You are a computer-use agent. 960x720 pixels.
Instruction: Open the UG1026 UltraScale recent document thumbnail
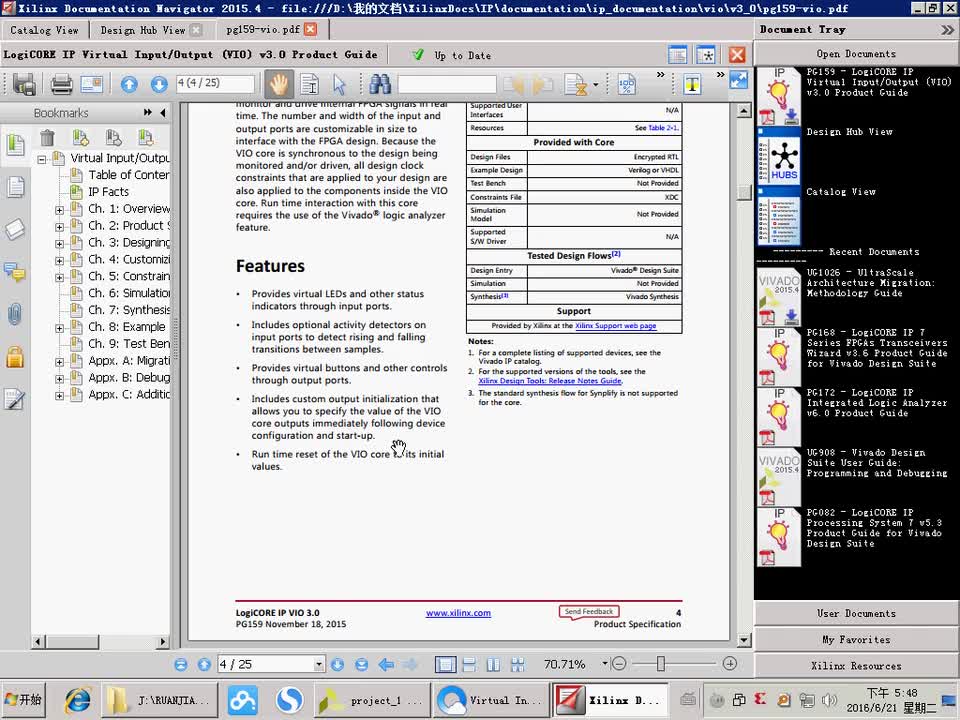click(779, 295)
